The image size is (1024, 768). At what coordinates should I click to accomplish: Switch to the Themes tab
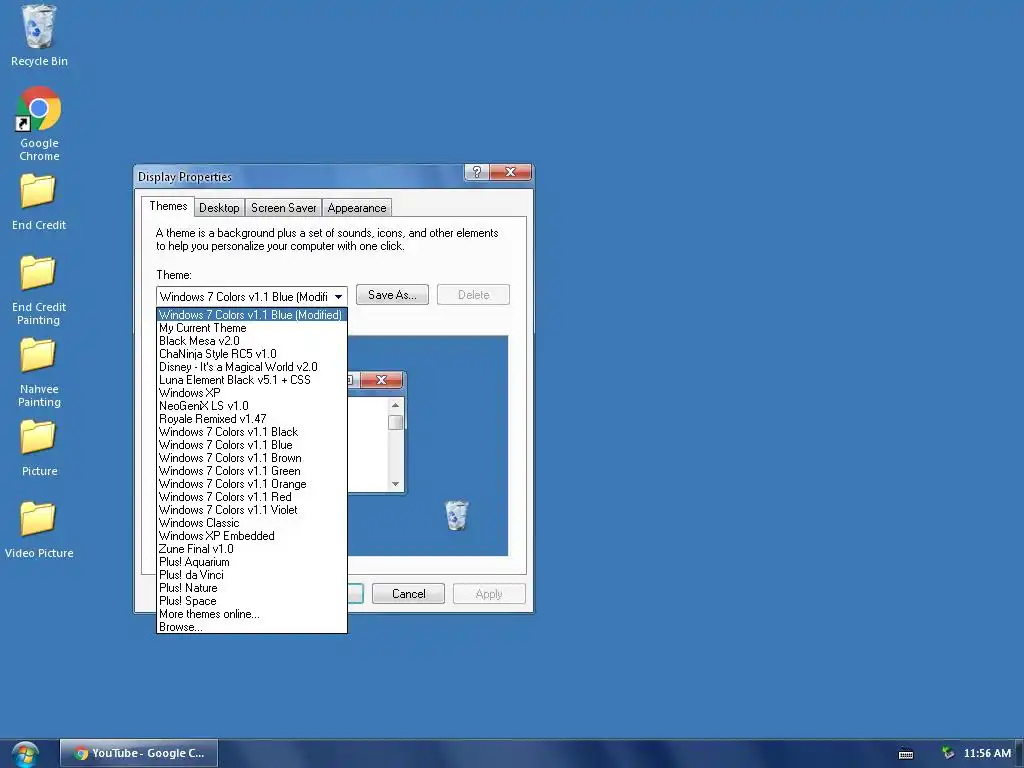[168, 206]
